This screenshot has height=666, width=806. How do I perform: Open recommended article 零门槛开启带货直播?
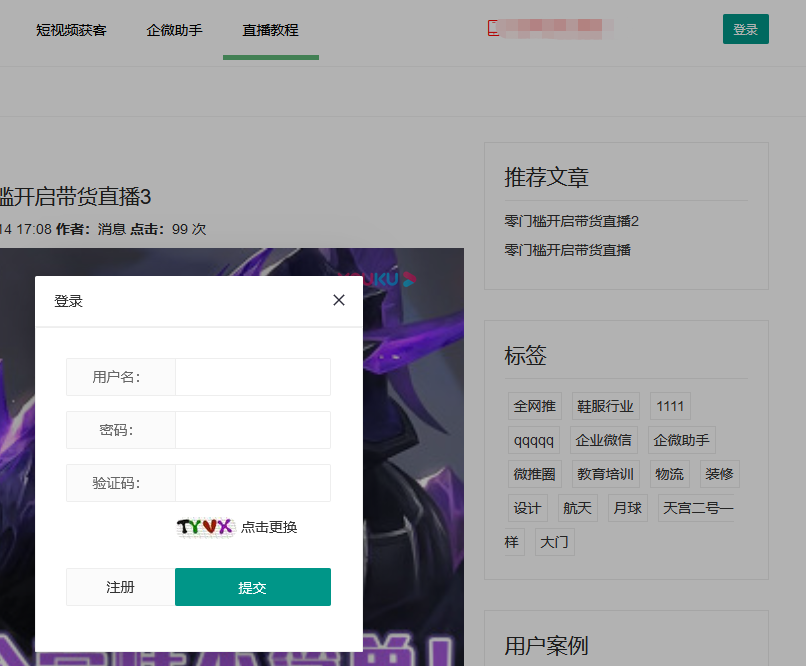point(567,250)
